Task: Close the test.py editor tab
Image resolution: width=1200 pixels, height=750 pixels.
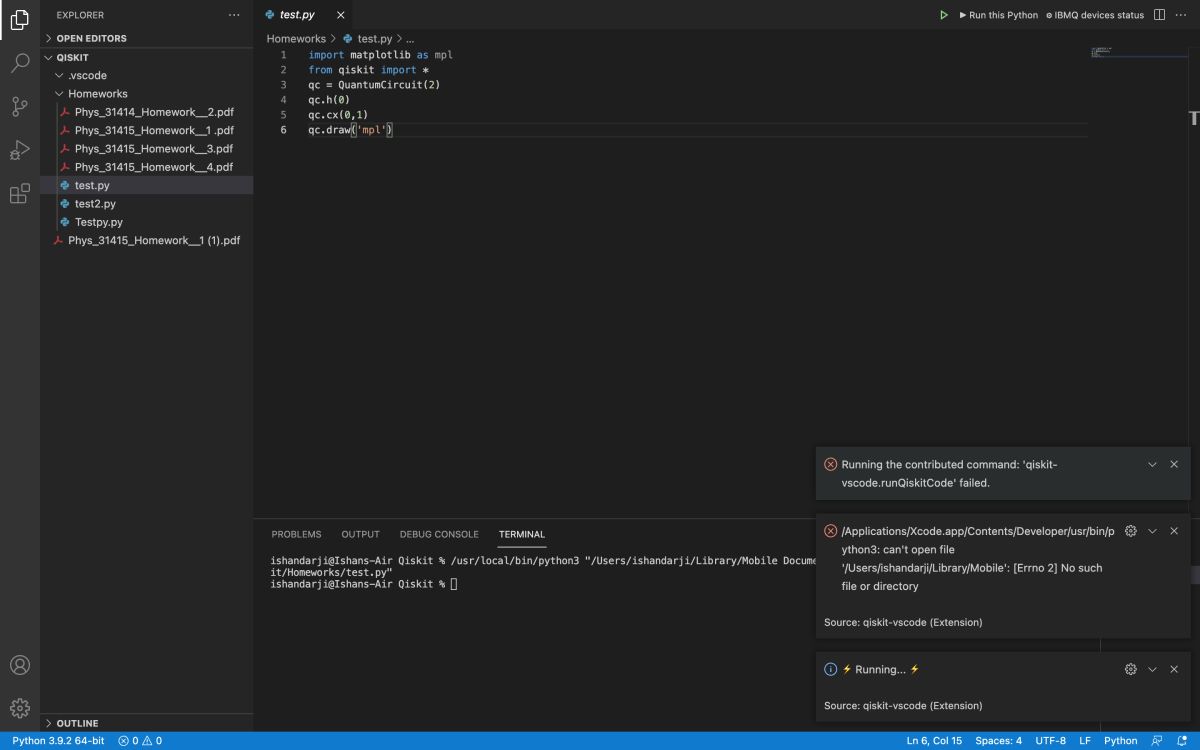Action: pyautogui.click(x=340, y=15)
